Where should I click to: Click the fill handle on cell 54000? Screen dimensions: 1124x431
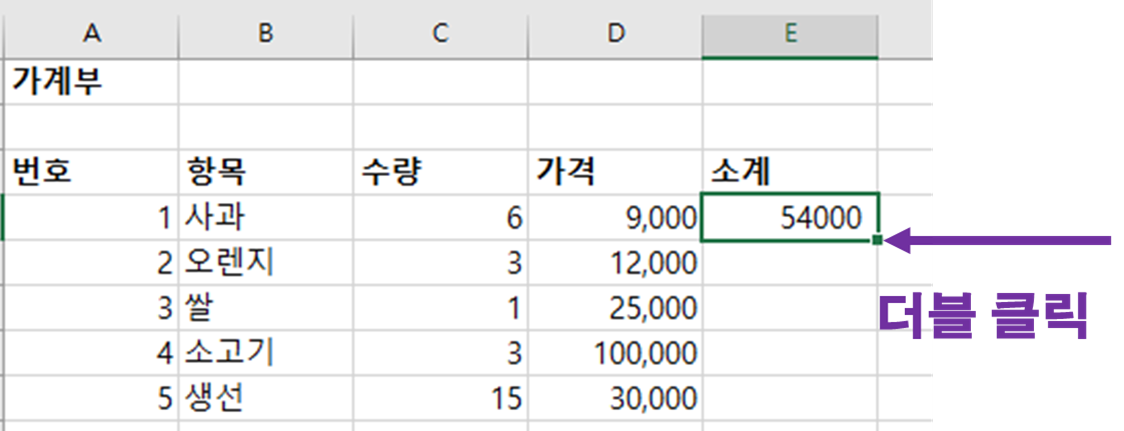(x=877, y=240)
